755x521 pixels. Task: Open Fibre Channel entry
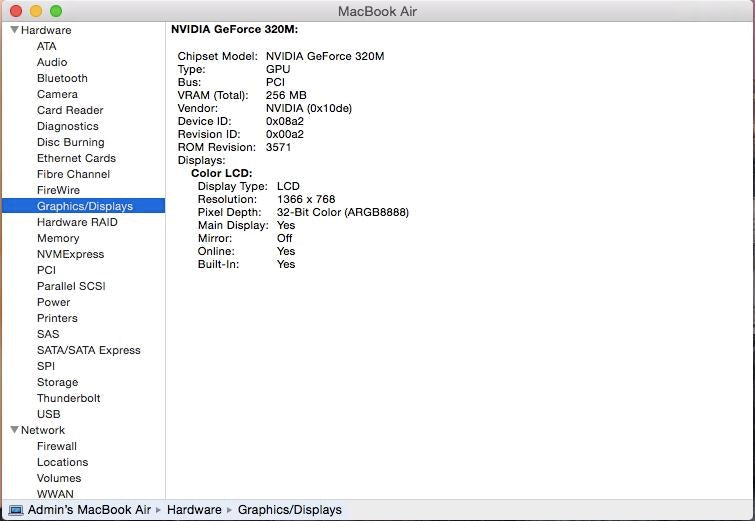click(74, 174)
